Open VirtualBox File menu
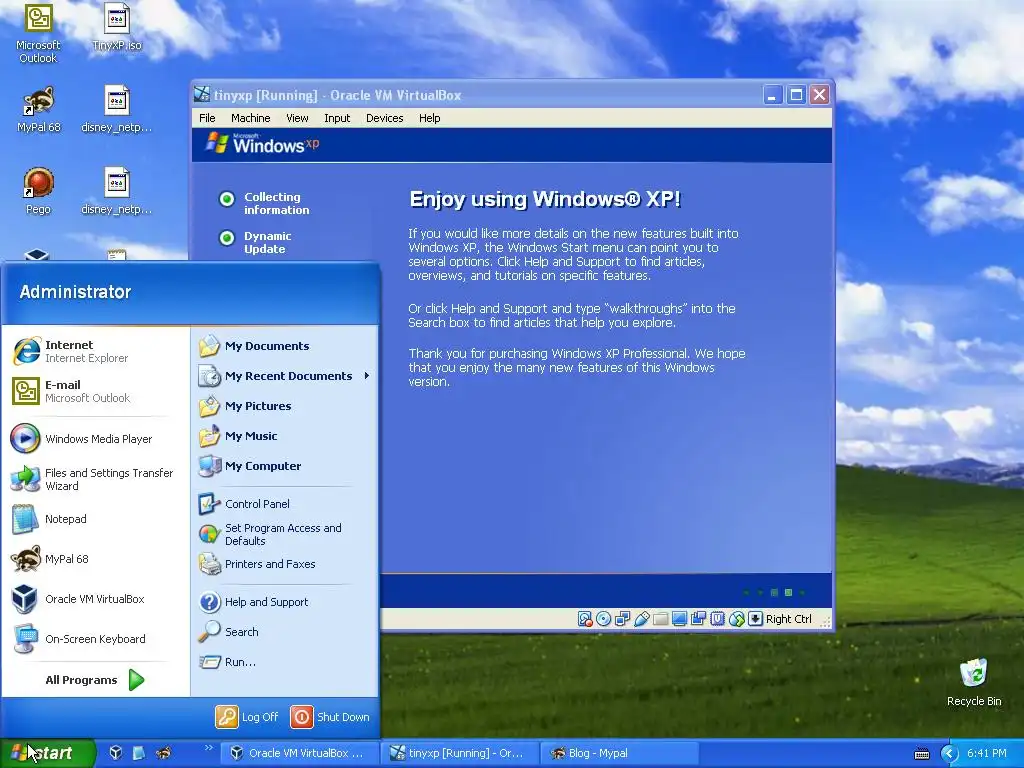 (207, 118)
